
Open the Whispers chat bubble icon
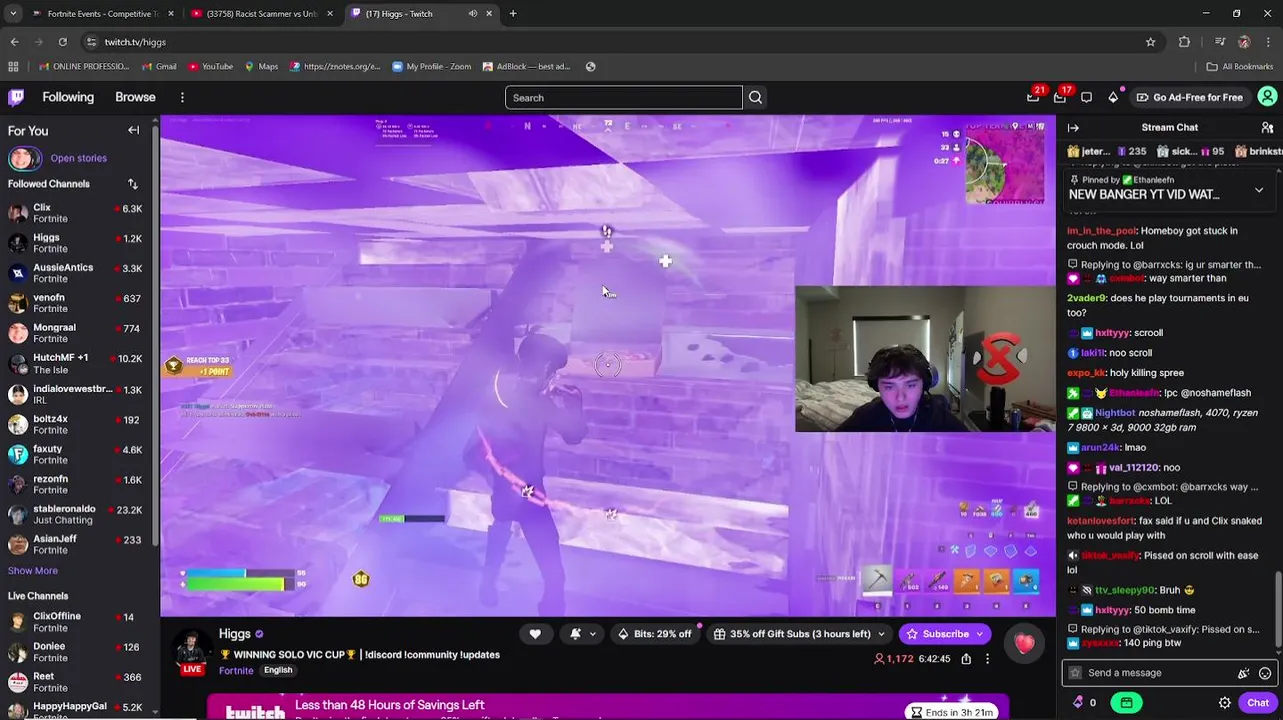tap(1086, 97)
